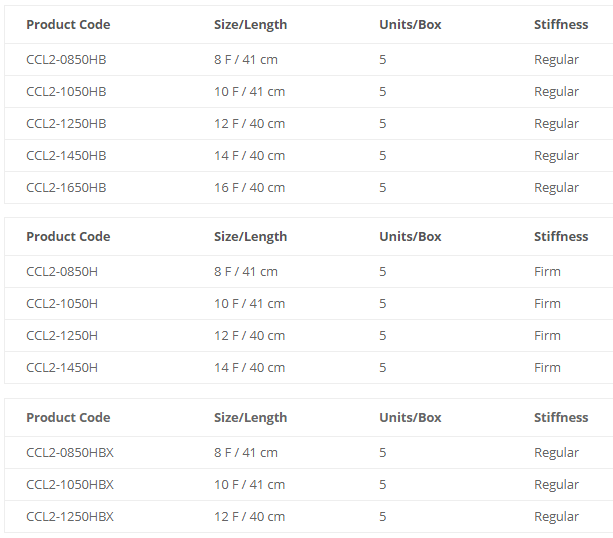Click Stiffness header above the Firm rows
Screen dimensions: 613x538
click(x=561, y=237)
